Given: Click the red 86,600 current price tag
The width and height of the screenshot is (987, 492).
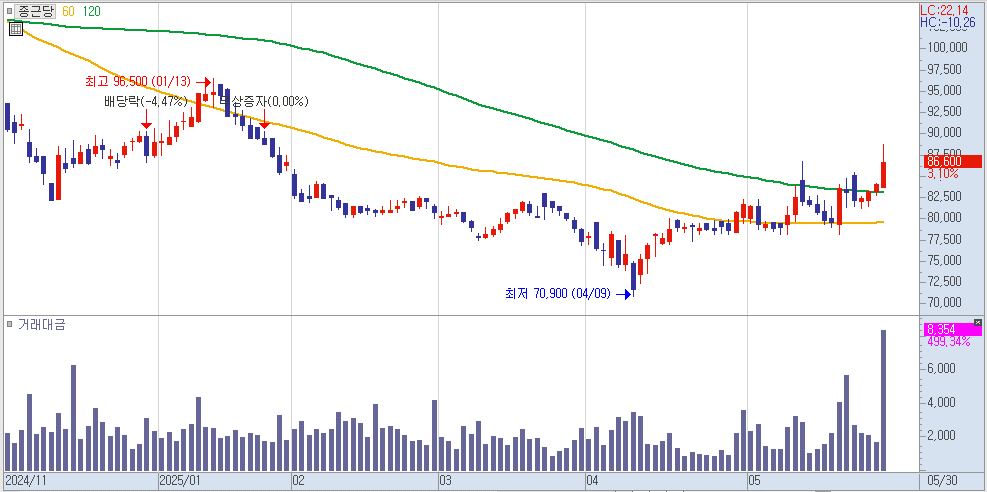Looking at the screenshot, I should click(x=952, y=161).
